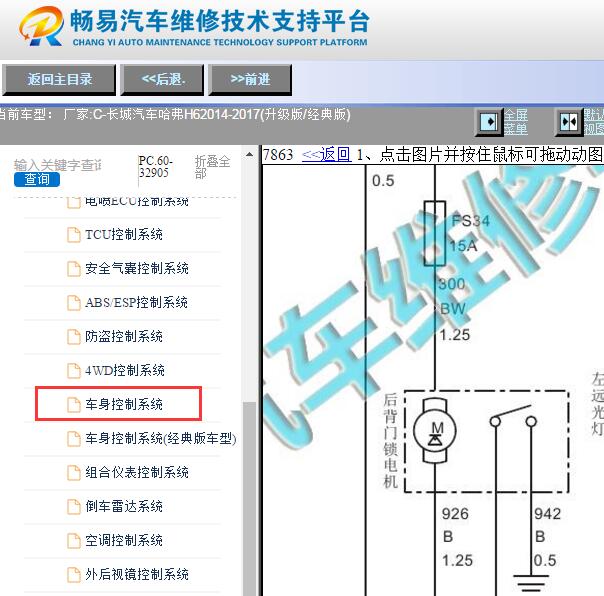Click the page icon beside 安全气囊控制系统

(x=74, y=269)
